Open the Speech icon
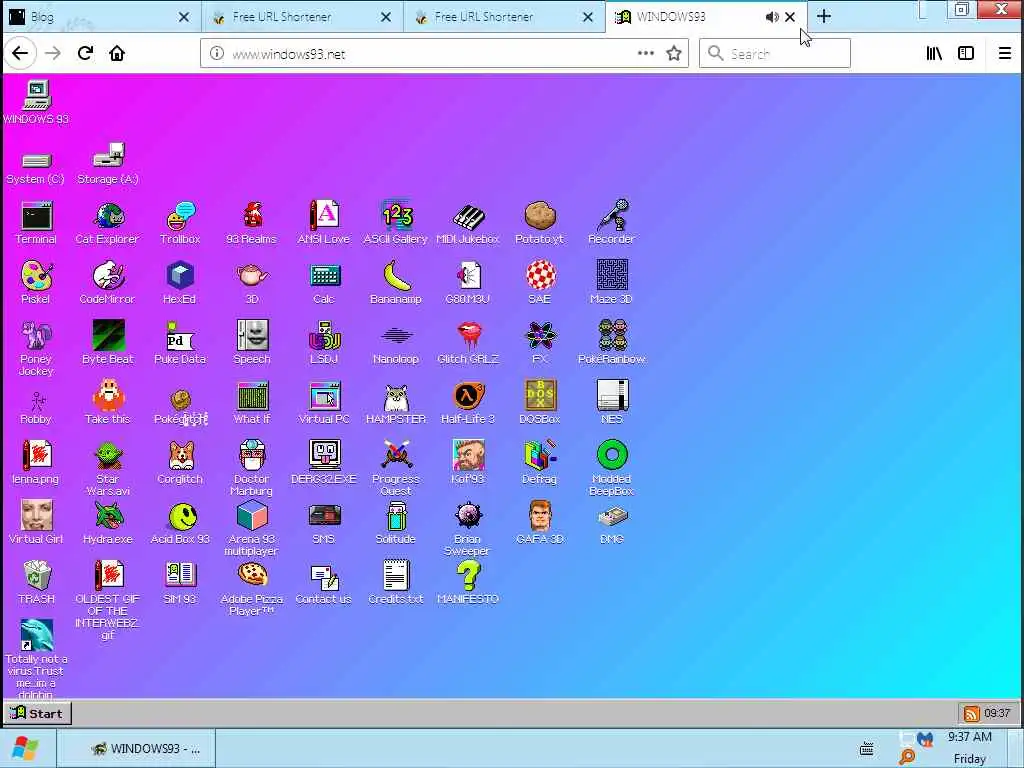 252,343
